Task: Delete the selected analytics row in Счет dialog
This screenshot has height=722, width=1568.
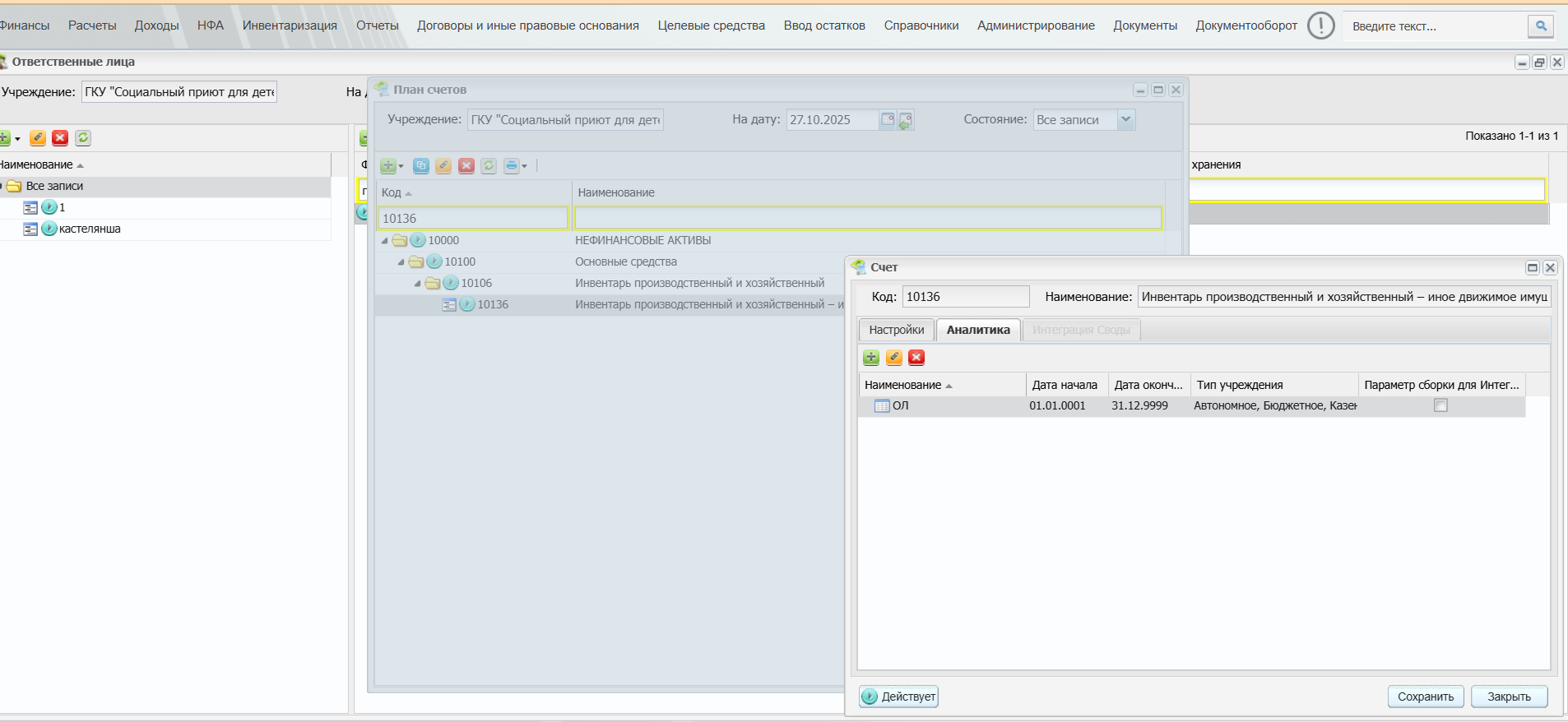Action: (916, 358)
